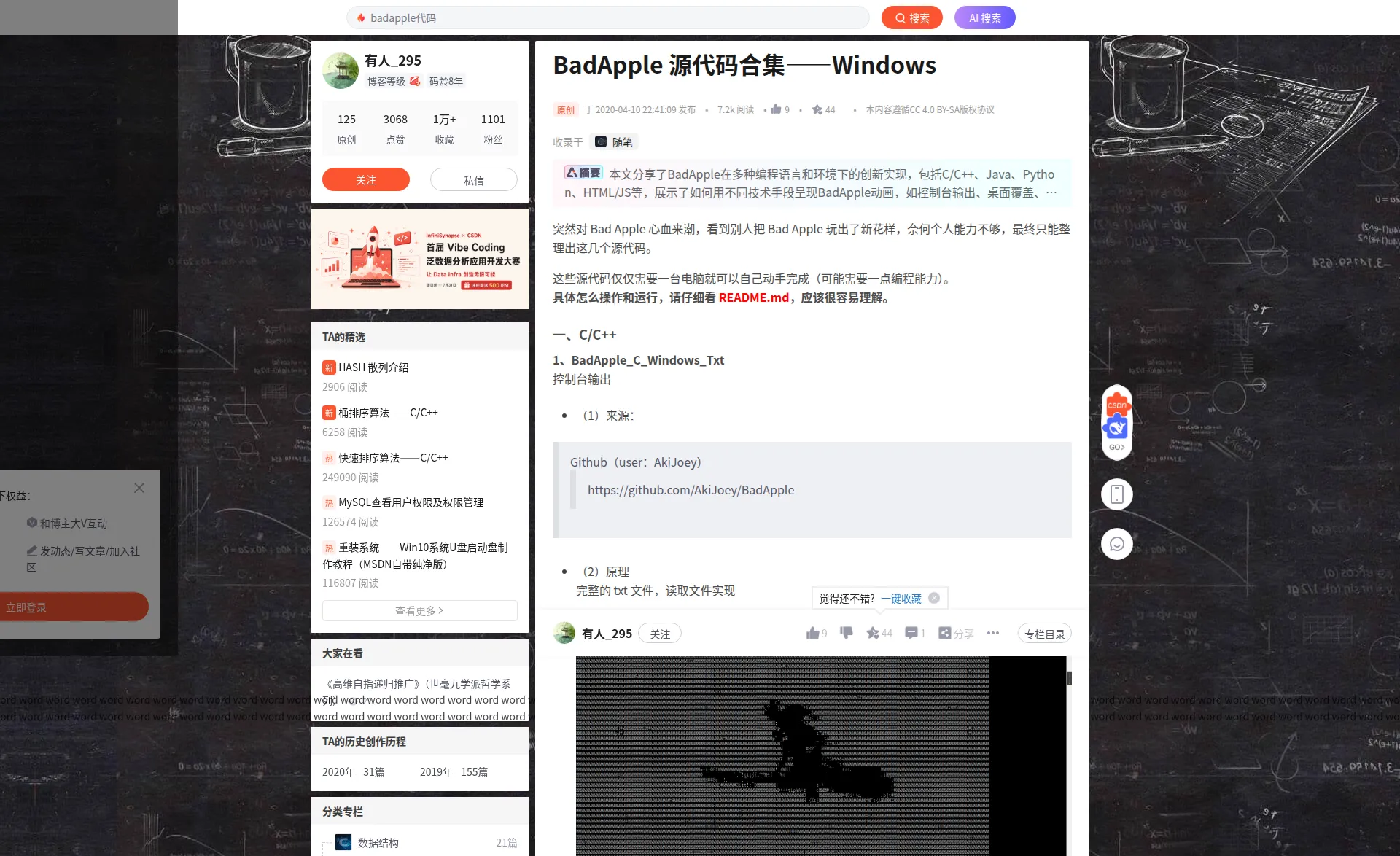The height and width of the screenshot is (856, 1400).
Task: Click the 3068 点赞 likes count
Action: click(x=395, y=128)
